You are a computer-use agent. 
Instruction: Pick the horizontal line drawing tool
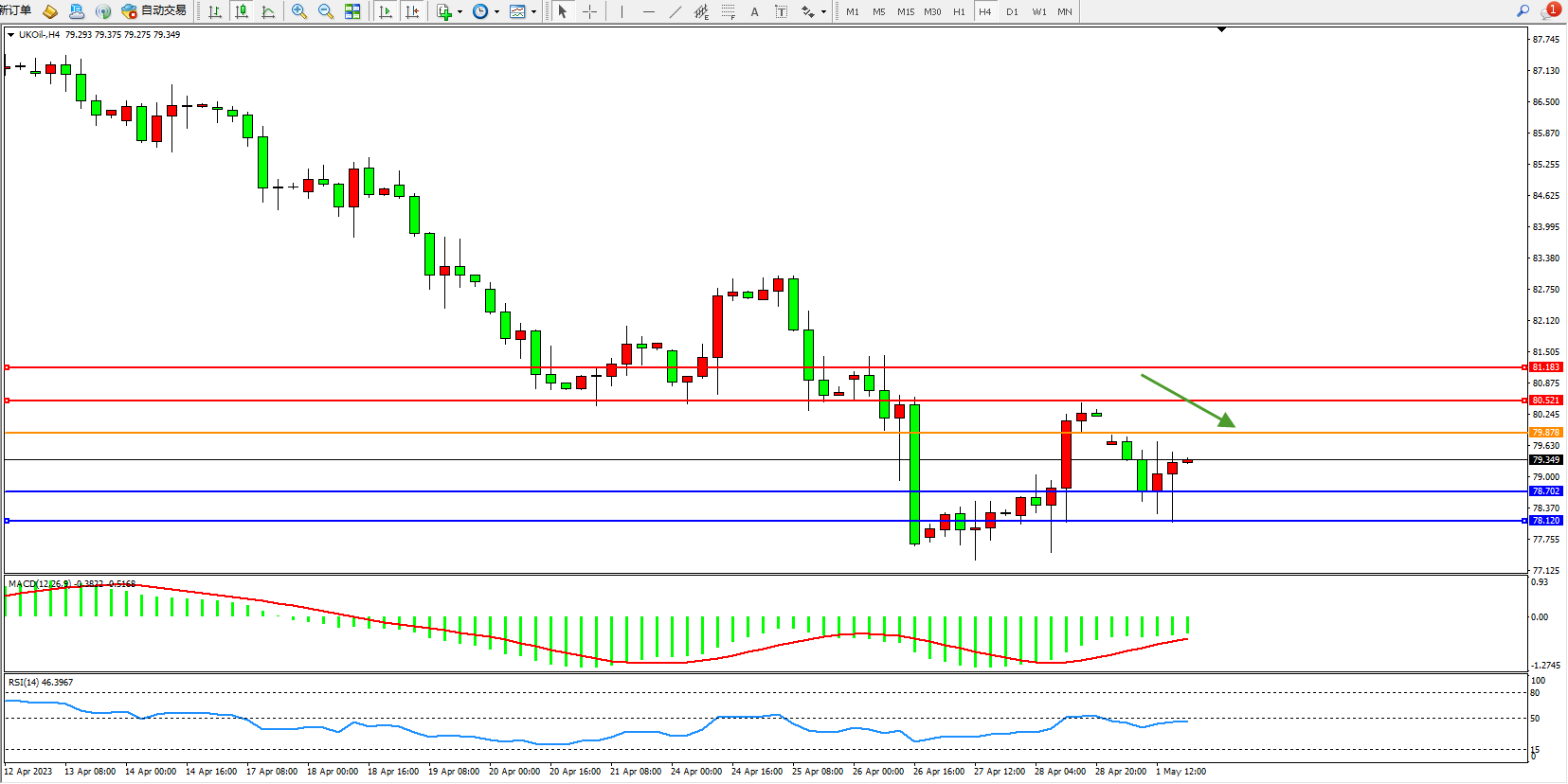[x=648, y=11]
